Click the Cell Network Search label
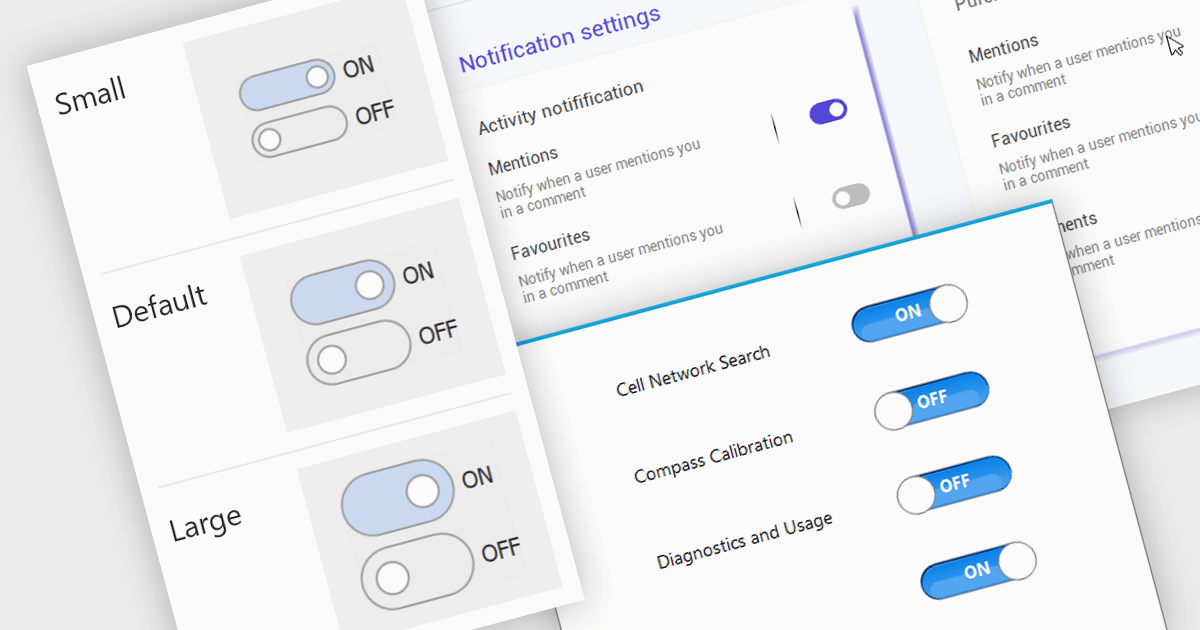 coord(693,371)
